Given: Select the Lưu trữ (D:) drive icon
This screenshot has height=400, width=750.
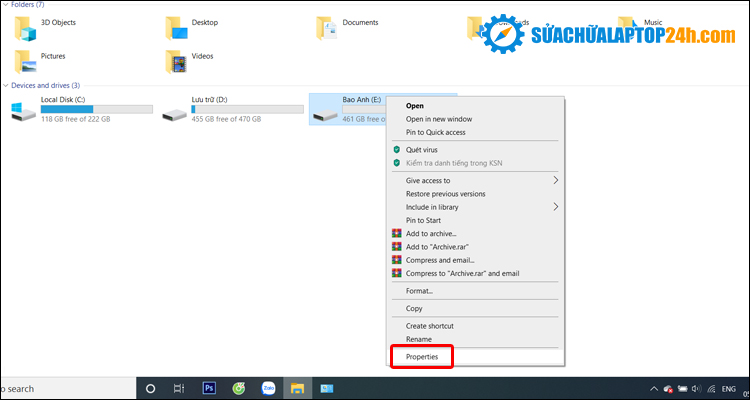Looking at the screenshot, I should (x=174, y=111).
